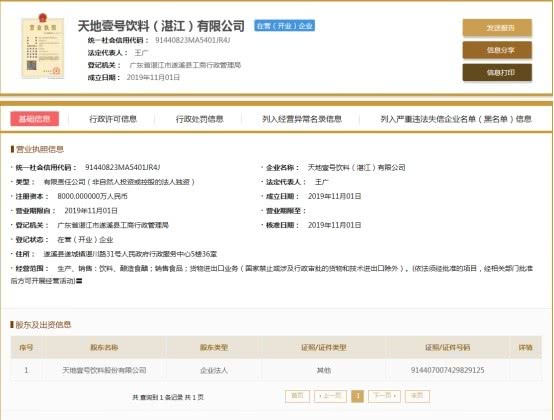
Task: Click shareholder ID number 914407007429829125
Action: coord(447,370)
